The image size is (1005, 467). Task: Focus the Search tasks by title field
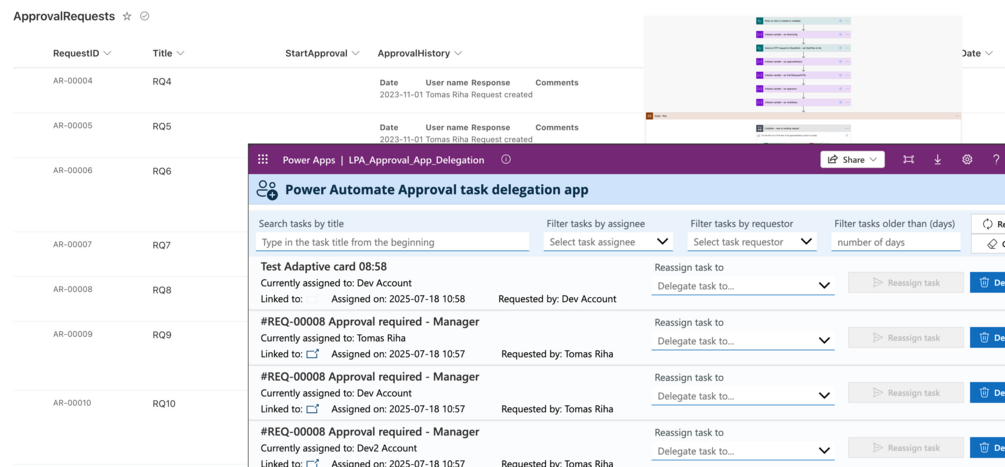(x=392, y=242)
